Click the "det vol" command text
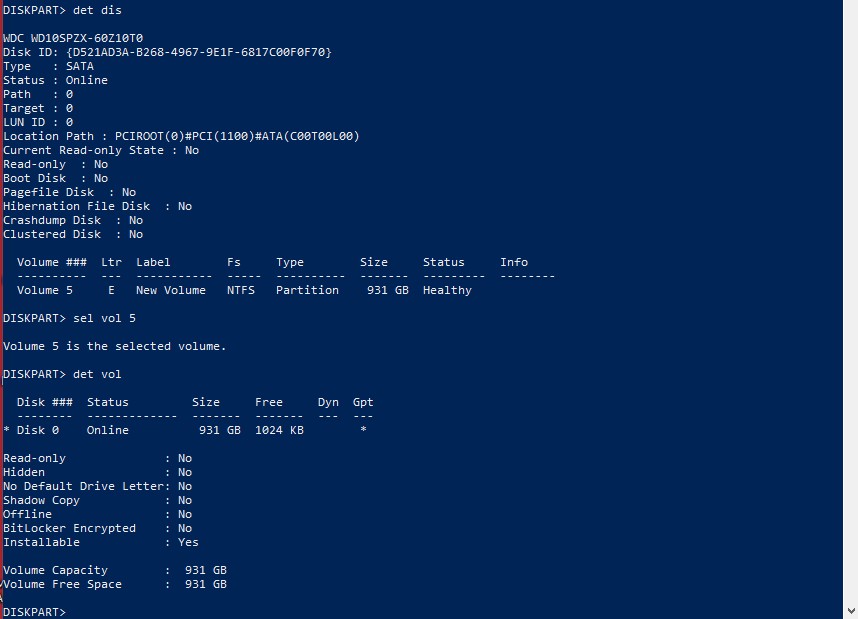 tap(98, 374)
